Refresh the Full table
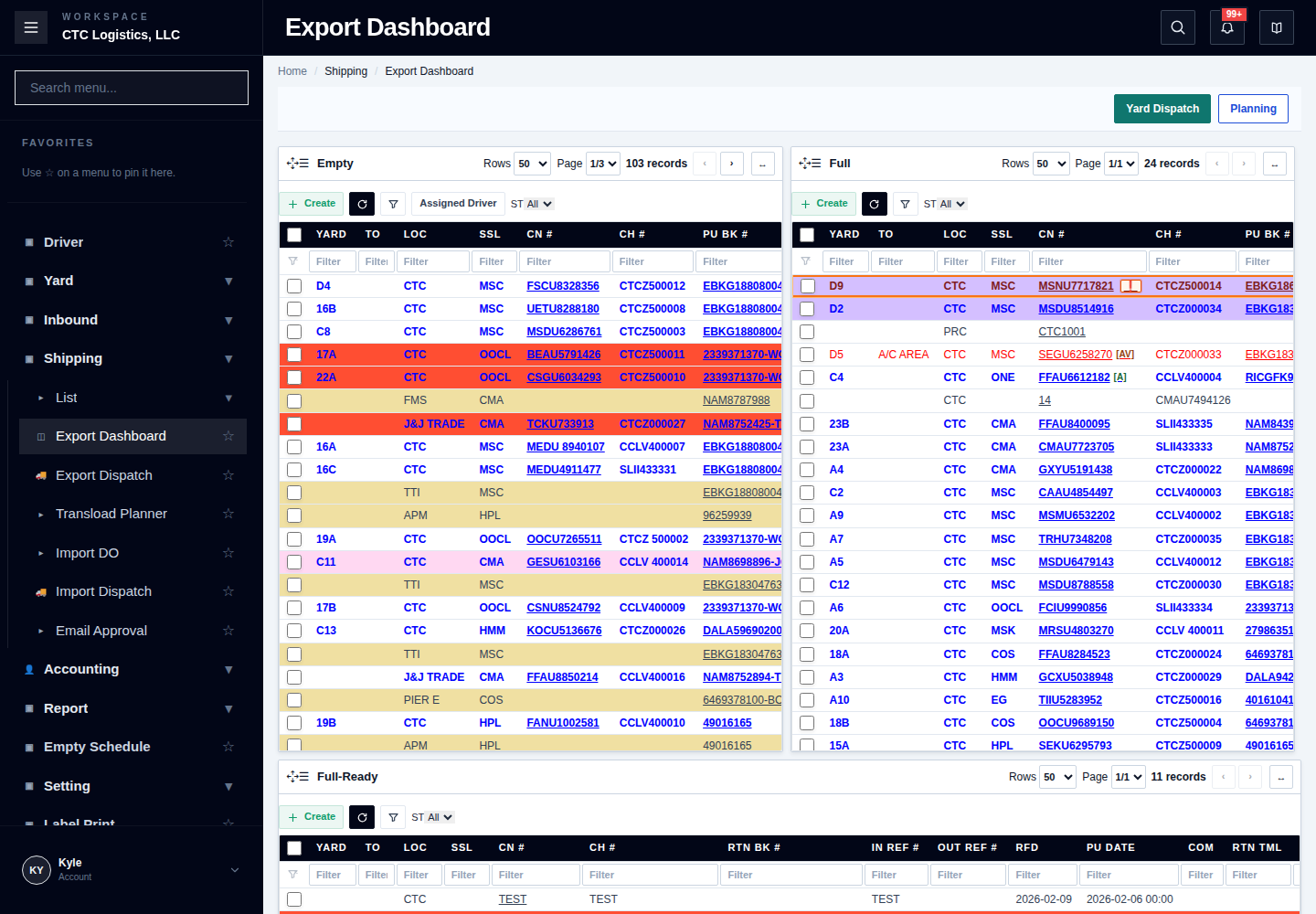This screenshot has width=1316, height=914. click(x=874, y=204)
